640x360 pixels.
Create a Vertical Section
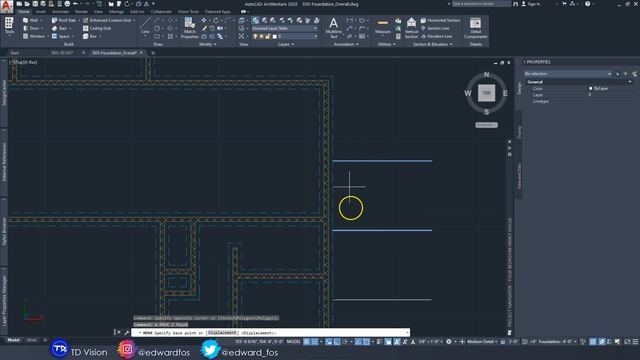point(411,28)
